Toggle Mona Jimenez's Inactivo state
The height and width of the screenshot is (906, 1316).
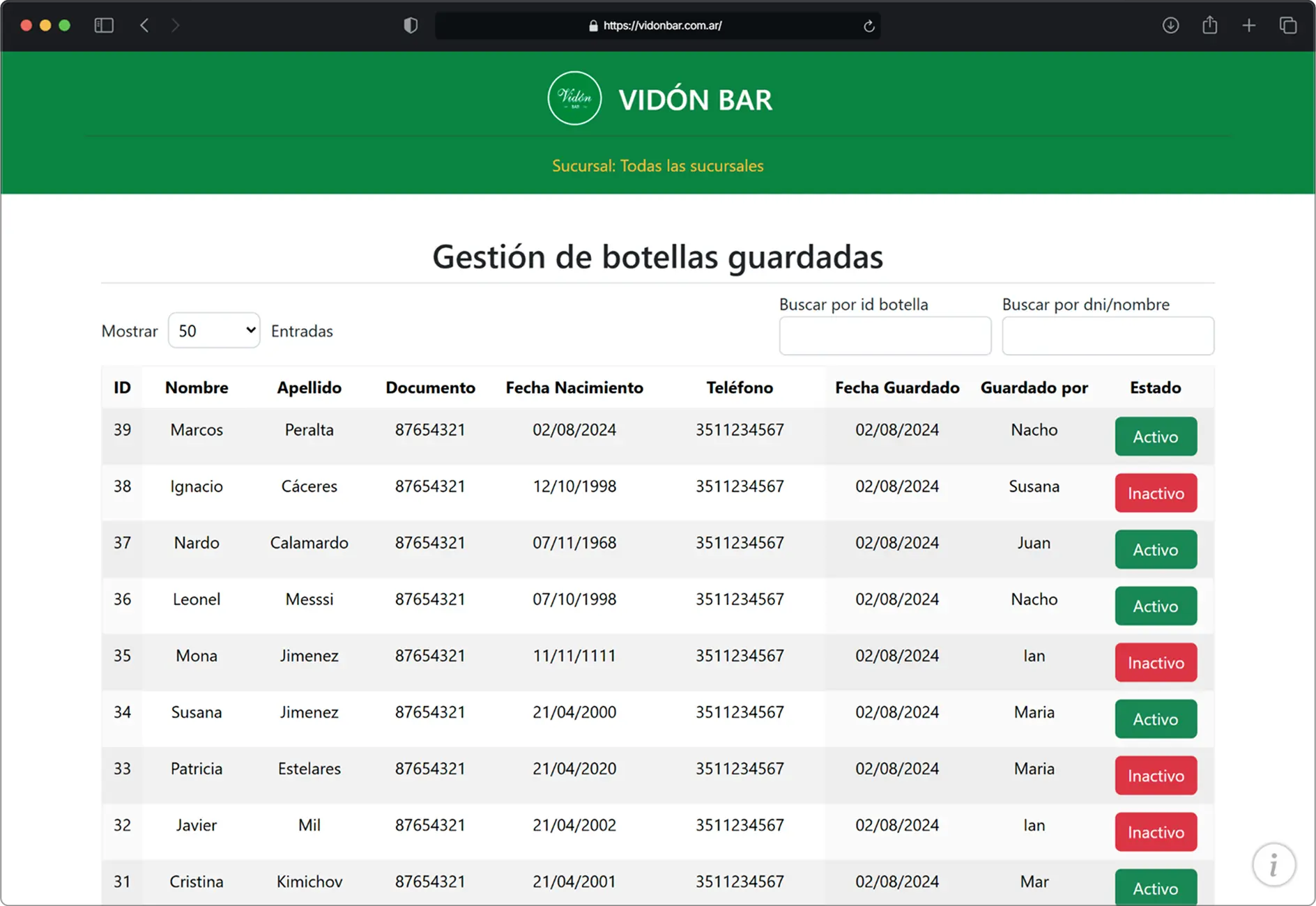pos(1155,662)
